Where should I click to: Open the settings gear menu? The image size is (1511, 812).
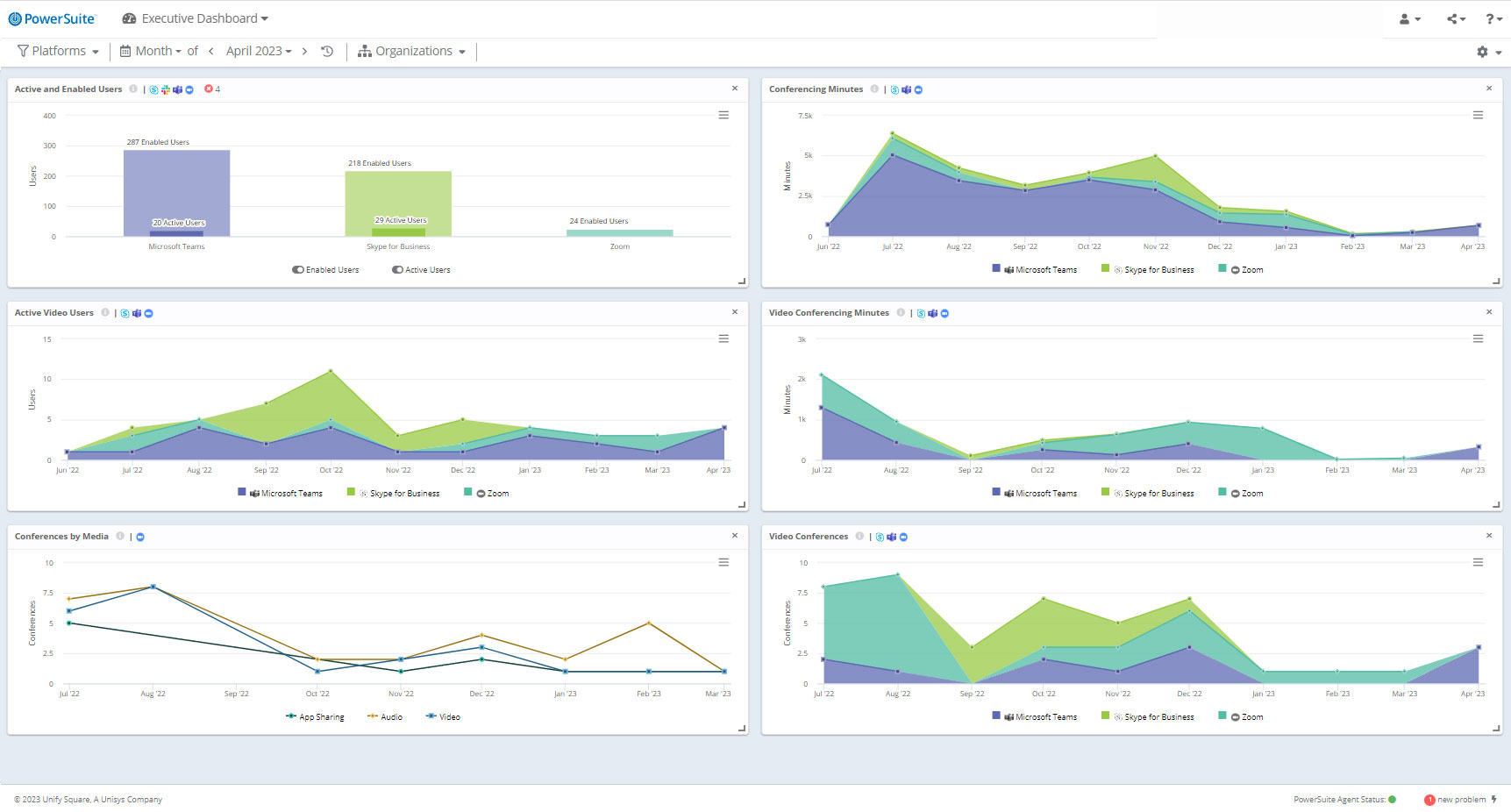tap(1488, 52)
